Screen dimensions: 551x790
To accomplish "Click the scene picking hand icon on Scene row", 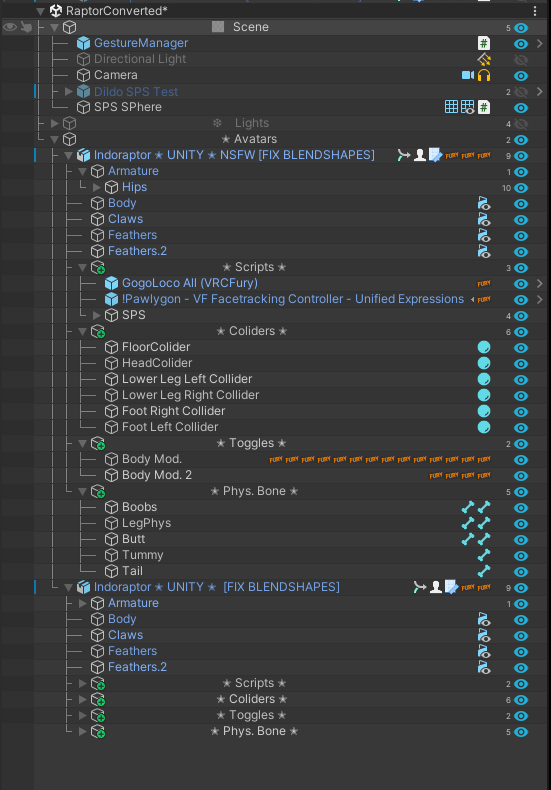I will [x=26, y=27].
